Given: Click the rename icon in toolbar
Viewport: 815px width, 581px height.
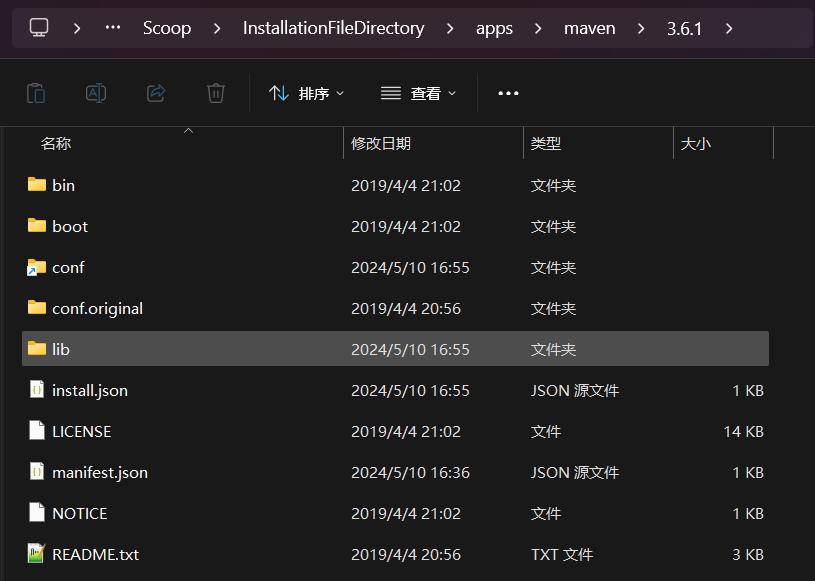Looking at the screenshot, I should click(96, 93).
